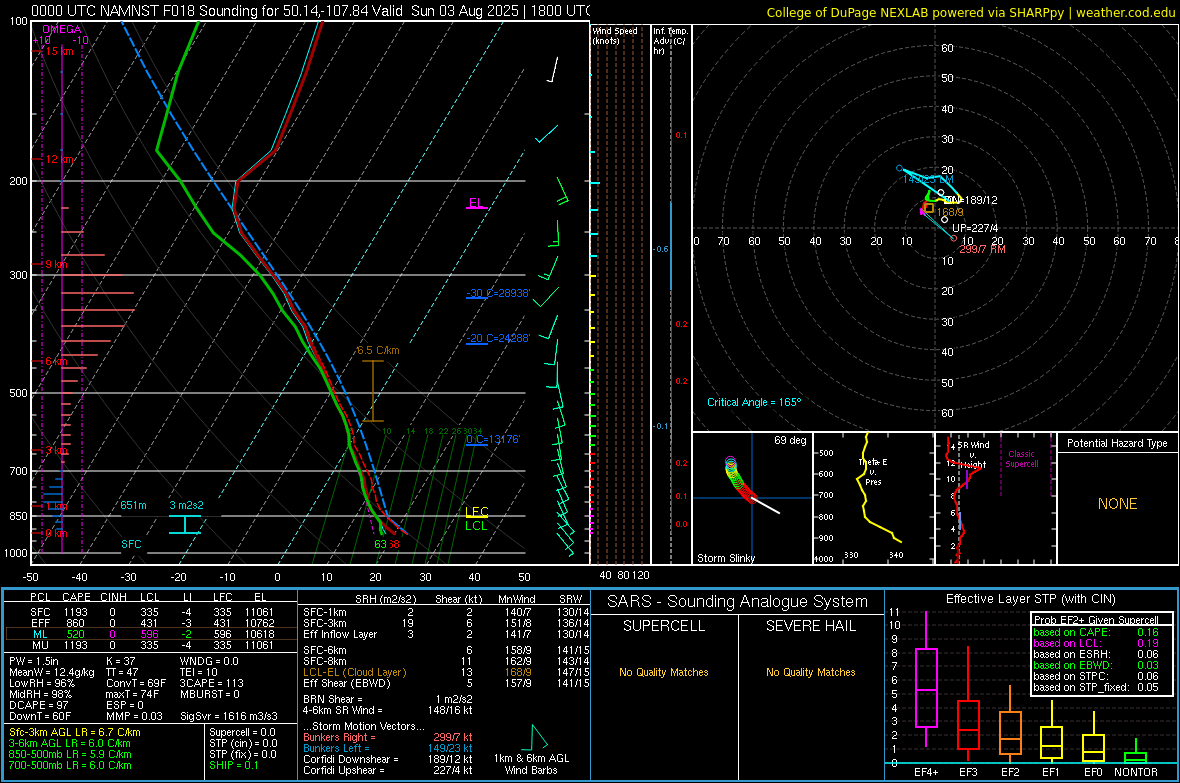Select the SFC-1km row in SRH table
This screenshot has height=783, width=1180.
444,612
